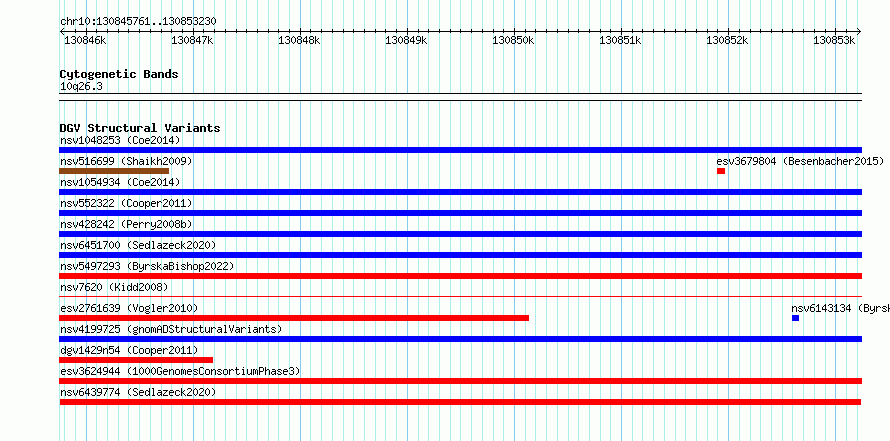Click the blue nsv6451700 variant bar

460,255
